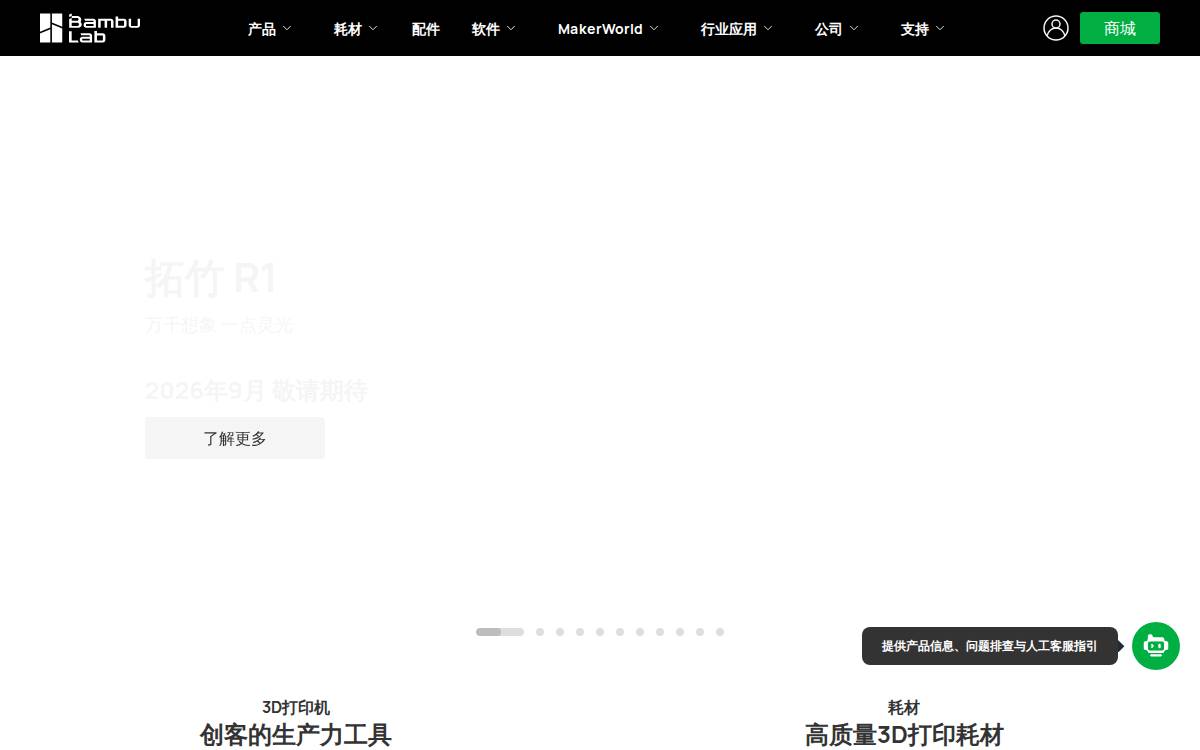Expand the 软件 menu chevron
The width and height of the screenshot is (1200, 750).
[511, 29]
